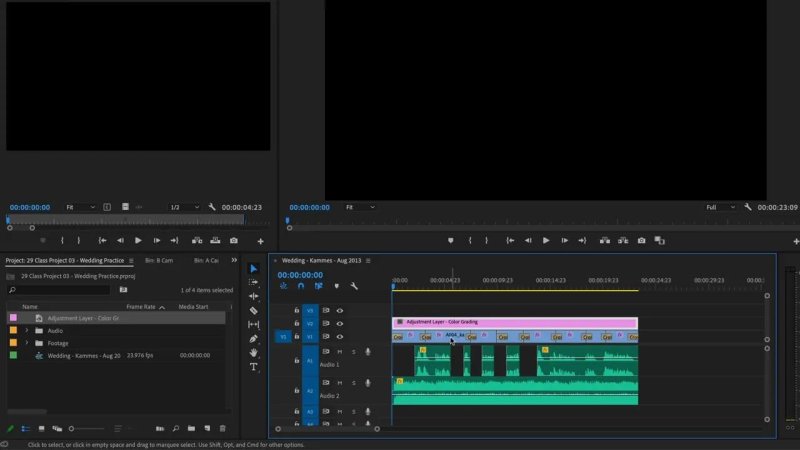This screenshot has height=450, width=800.
Task: Step forward one frame in Program monitor
Action: coord(564,240)
